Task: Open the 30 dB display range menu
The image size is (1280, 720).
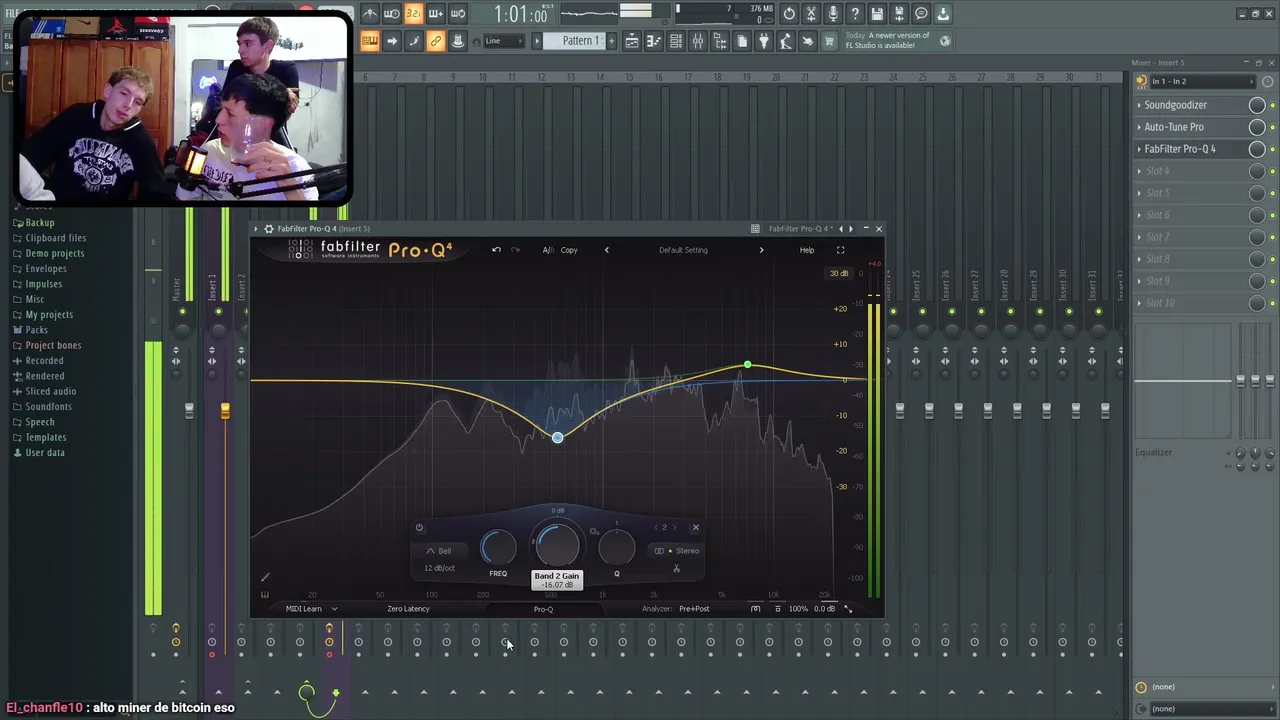Action: 838,274
